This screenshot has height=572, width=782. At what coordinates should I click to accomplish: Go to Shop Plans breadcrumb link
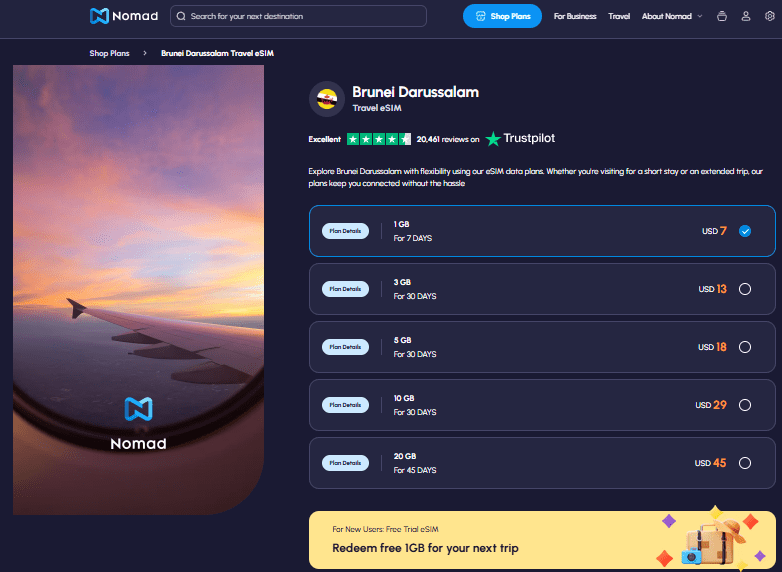click(109, 53)
